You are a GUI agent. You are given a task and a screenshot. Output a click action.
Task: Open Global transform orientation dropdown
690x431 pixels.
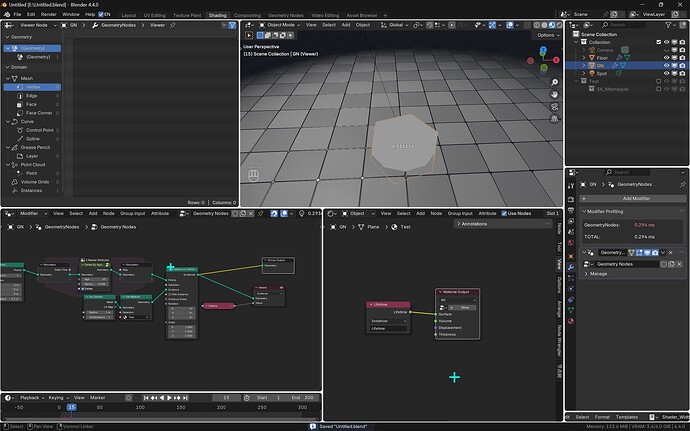coord(396,25)
